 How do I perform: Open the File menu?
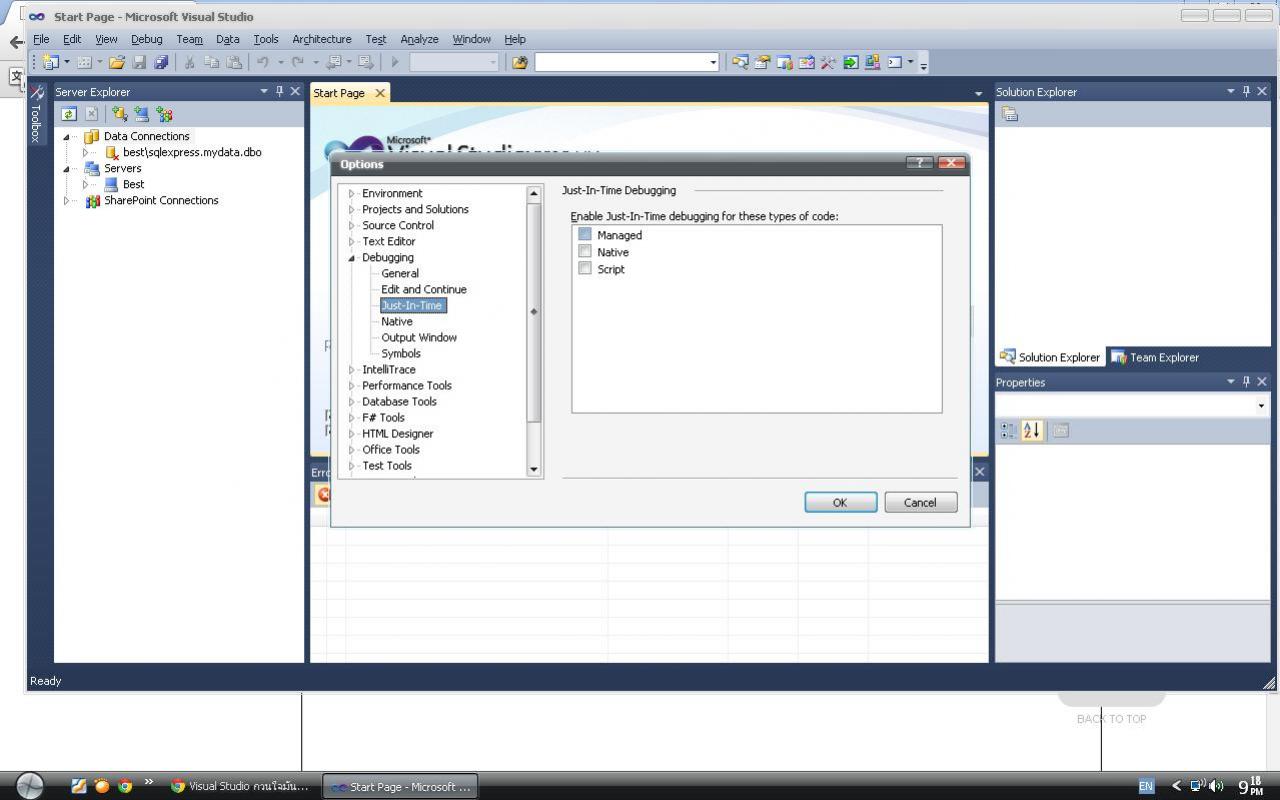tap(41, 39)
